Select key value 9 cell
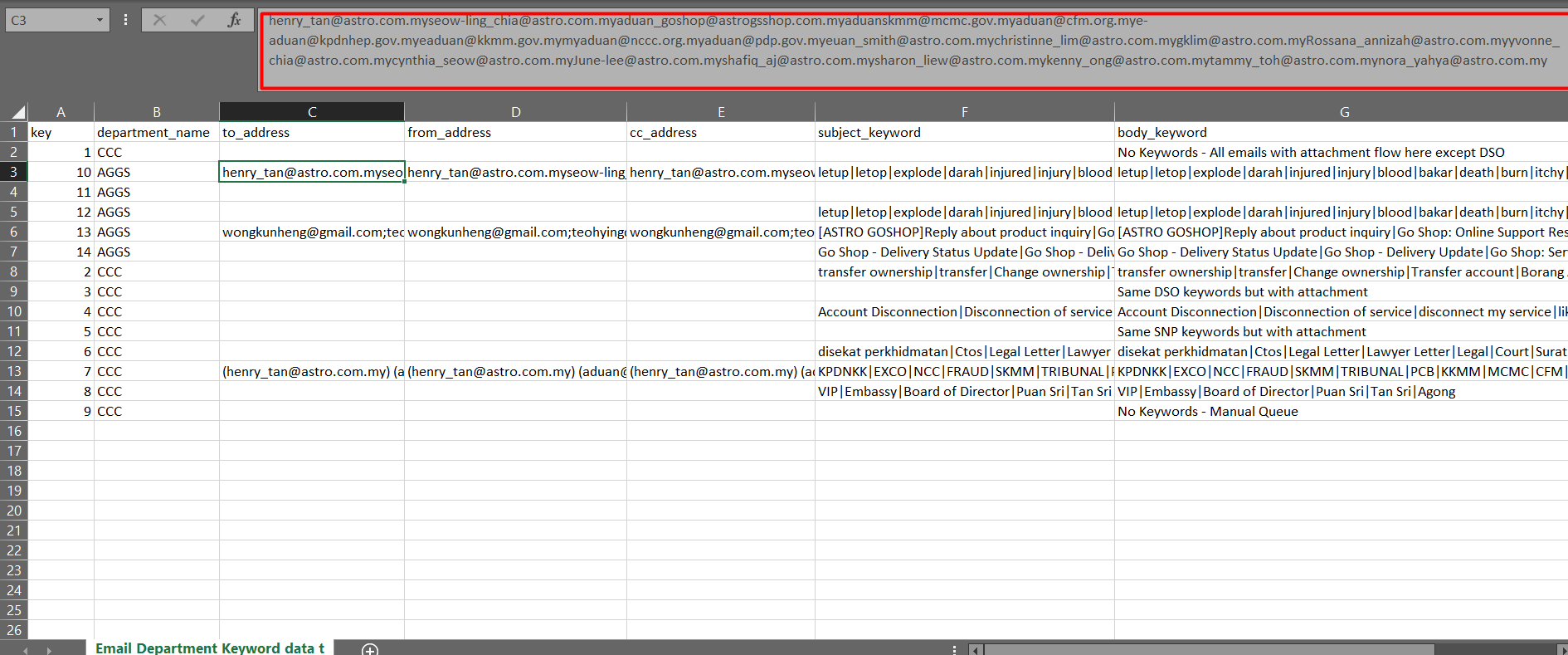 (61, 411)
